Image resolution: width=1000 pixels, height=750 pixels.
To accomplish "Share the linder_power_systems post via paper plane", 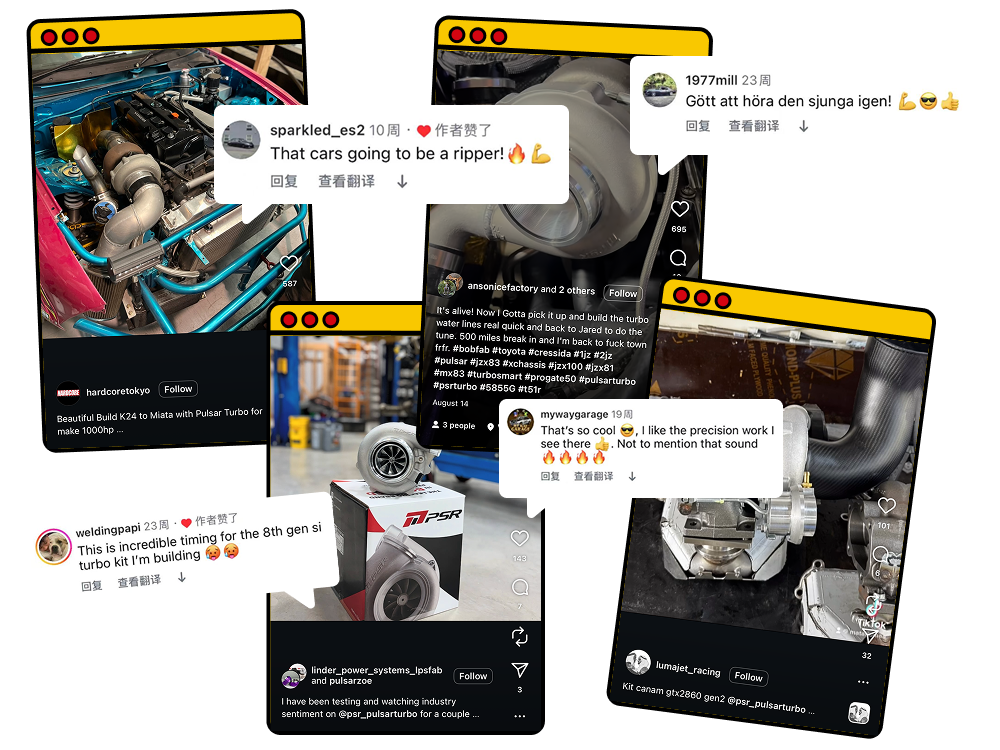I will [x=520, y=670].
